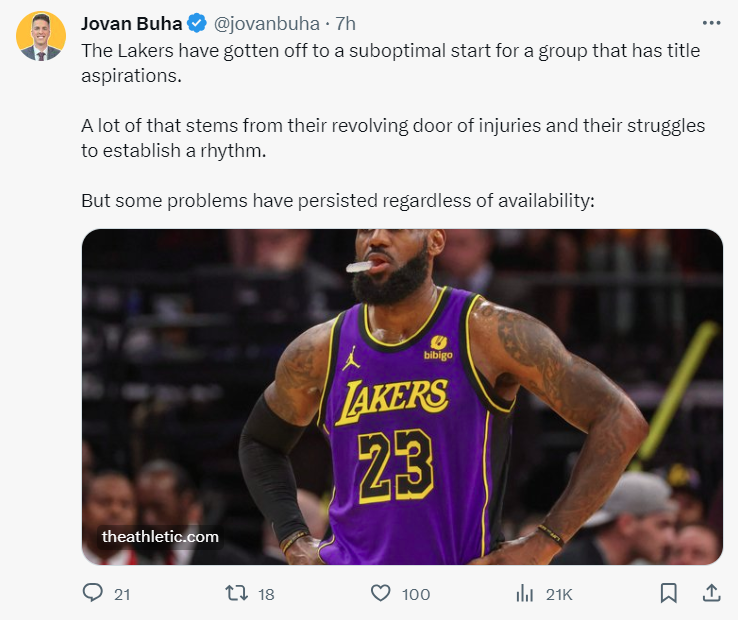Open the three-dot more options menu

711,23
